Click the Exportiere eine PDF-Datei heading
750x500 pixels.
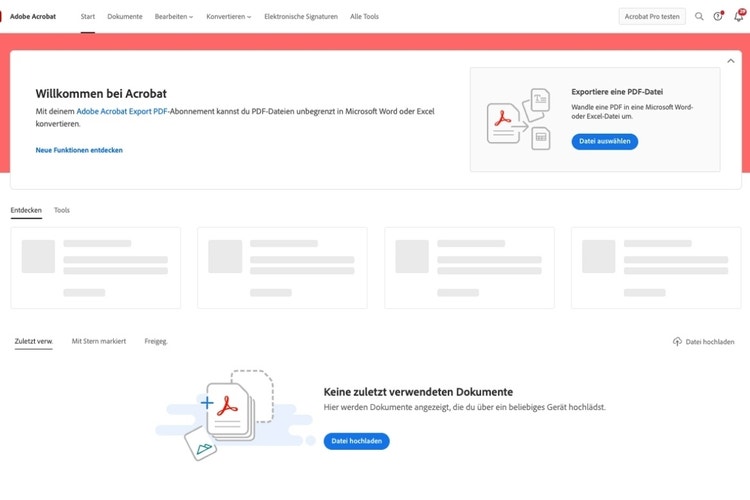coord(617,92)
